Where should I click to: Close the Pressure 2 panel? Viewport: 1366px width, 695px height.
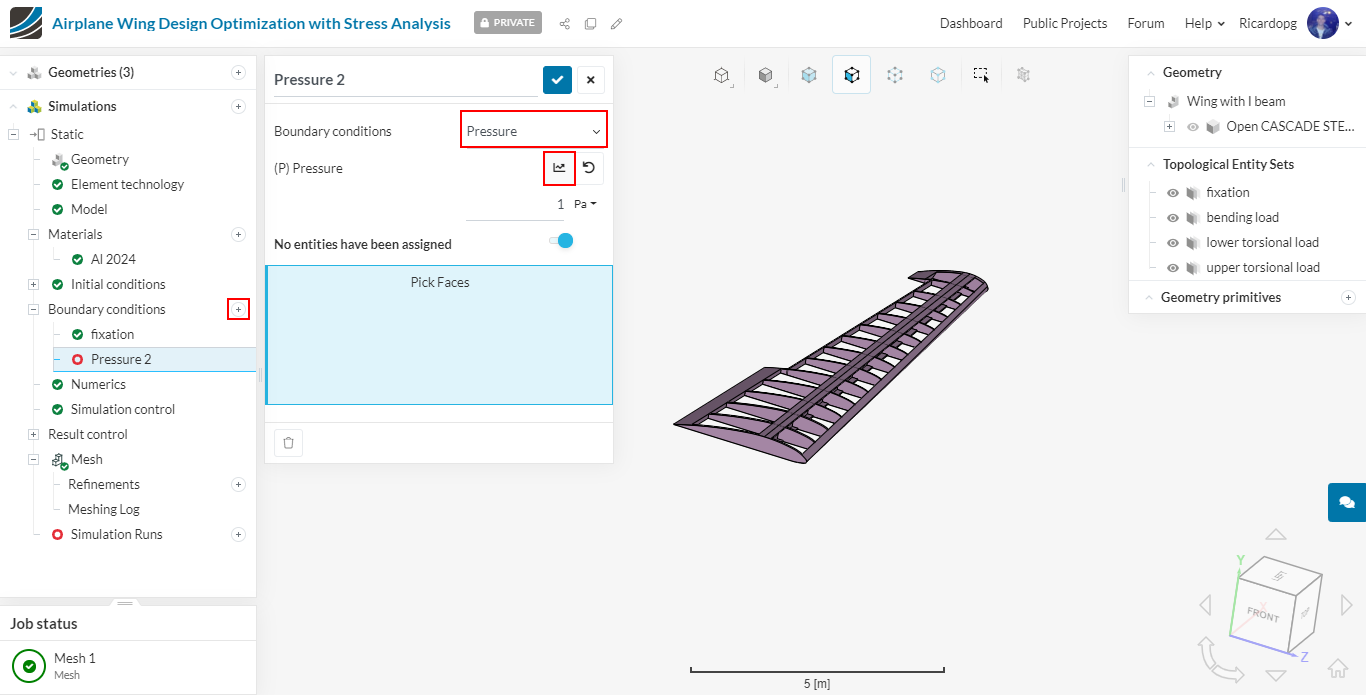tap(590, 80)
